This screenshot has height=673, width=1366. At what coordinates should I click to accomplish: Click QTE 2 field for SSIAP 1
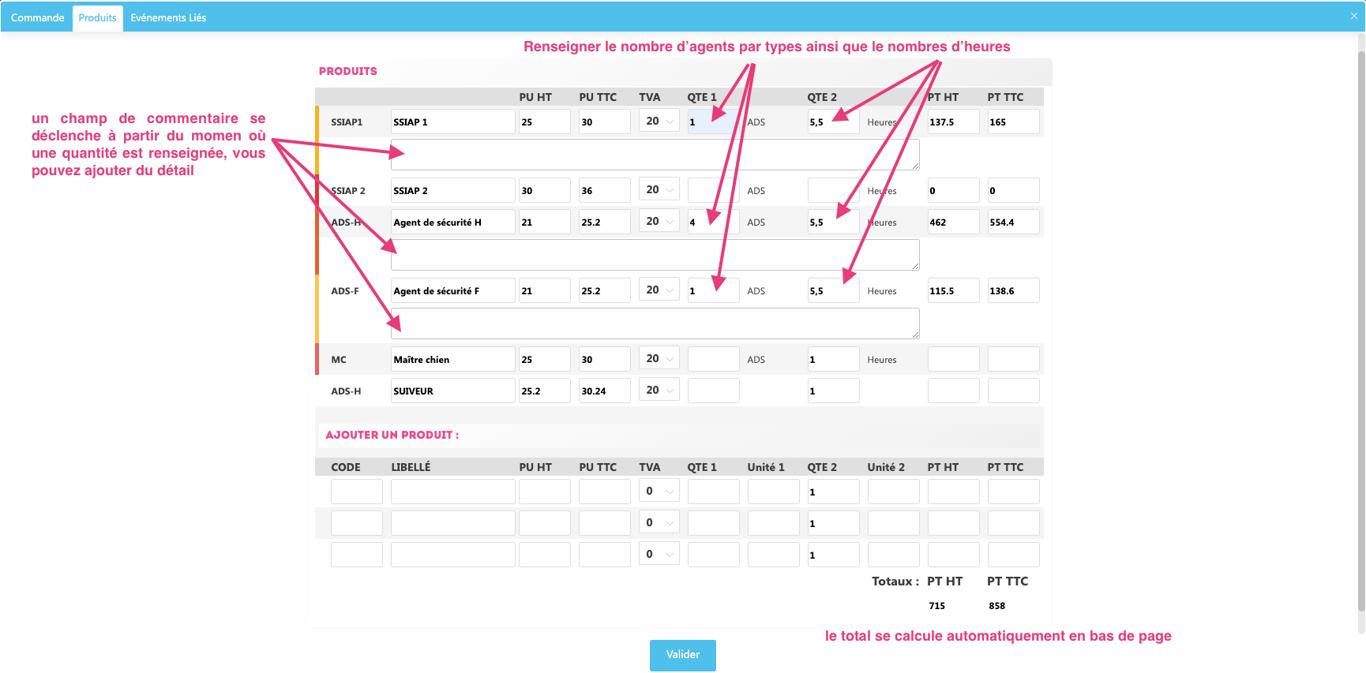click(x=834, y=122)
